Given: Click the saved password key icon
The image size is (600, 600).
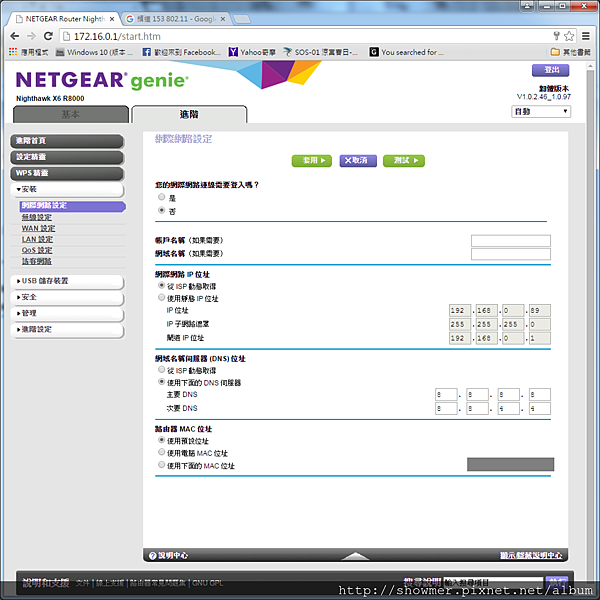Looking at the screenshot, I should pyautogui.click(x=556, y=36).
